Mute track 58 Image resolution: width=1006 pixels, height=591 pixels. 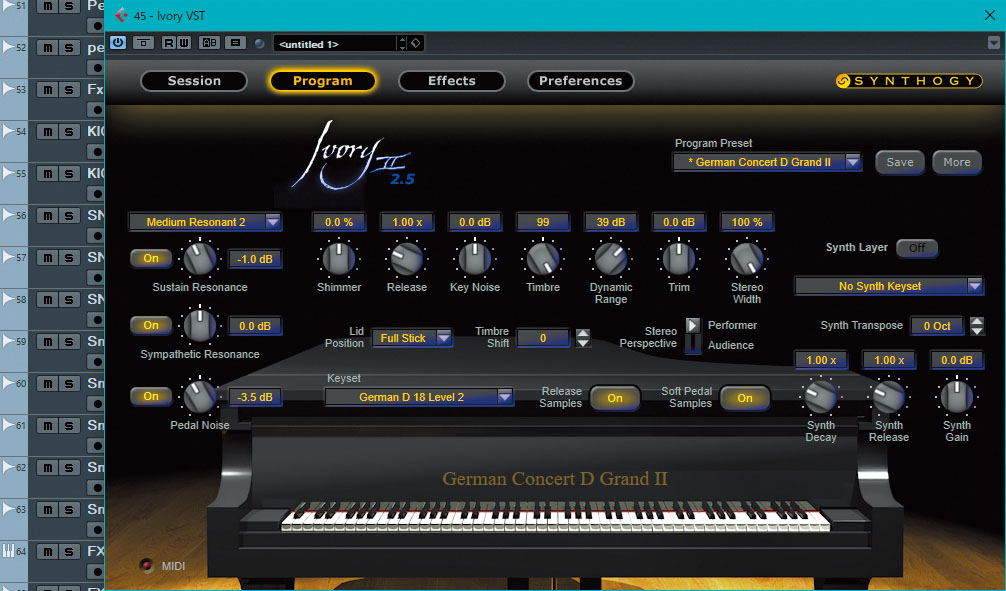point(47,300)
